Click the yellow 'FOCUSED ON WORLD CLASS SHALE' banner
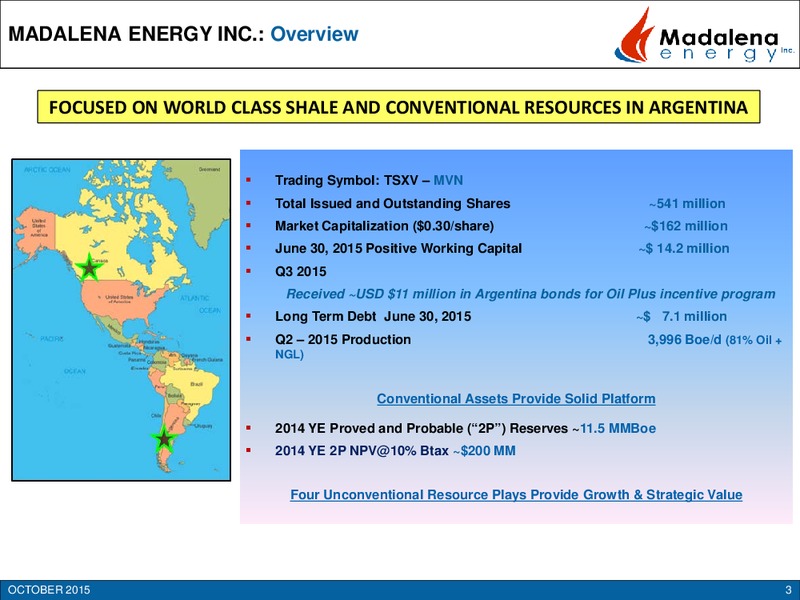800x600 pixels. [x=398, y=107]
